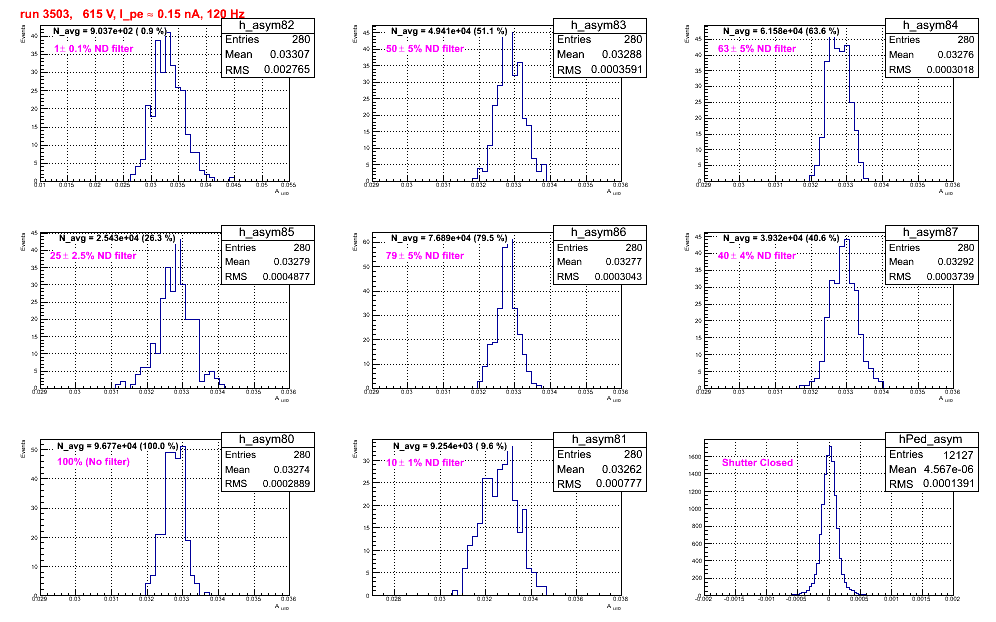Click Mean value 0.03277 in h_asym86
The height and width of the screenshot is (622, 996).
(623, 262)
